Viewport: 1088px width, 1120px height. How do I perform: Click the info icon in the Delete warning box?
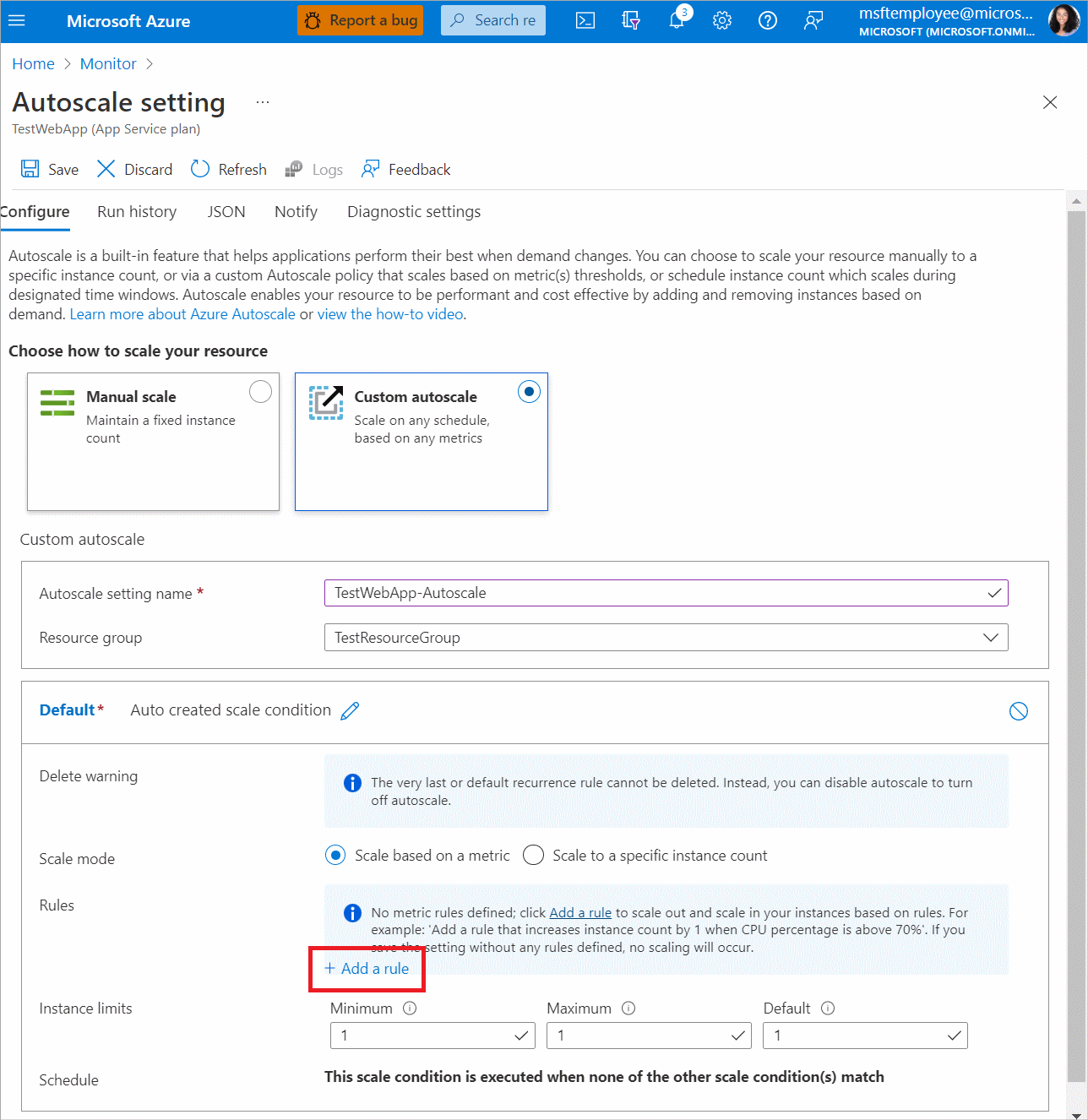pyautogui.click(x=352, y=783)
